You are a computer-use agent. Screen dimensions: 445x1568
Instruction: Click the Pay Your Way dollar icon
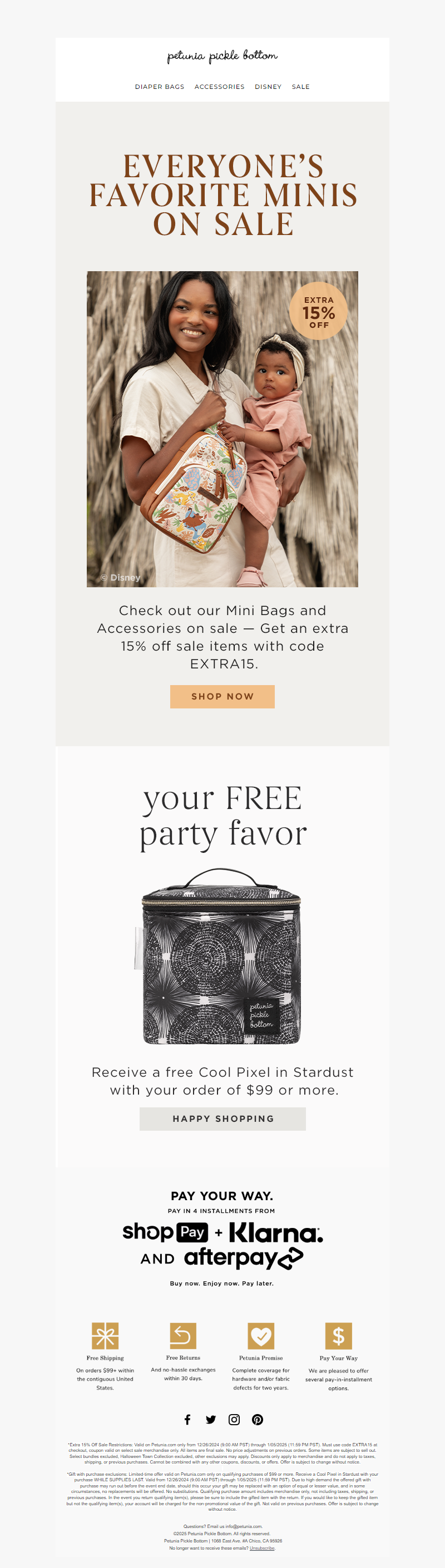(338, 1336)
